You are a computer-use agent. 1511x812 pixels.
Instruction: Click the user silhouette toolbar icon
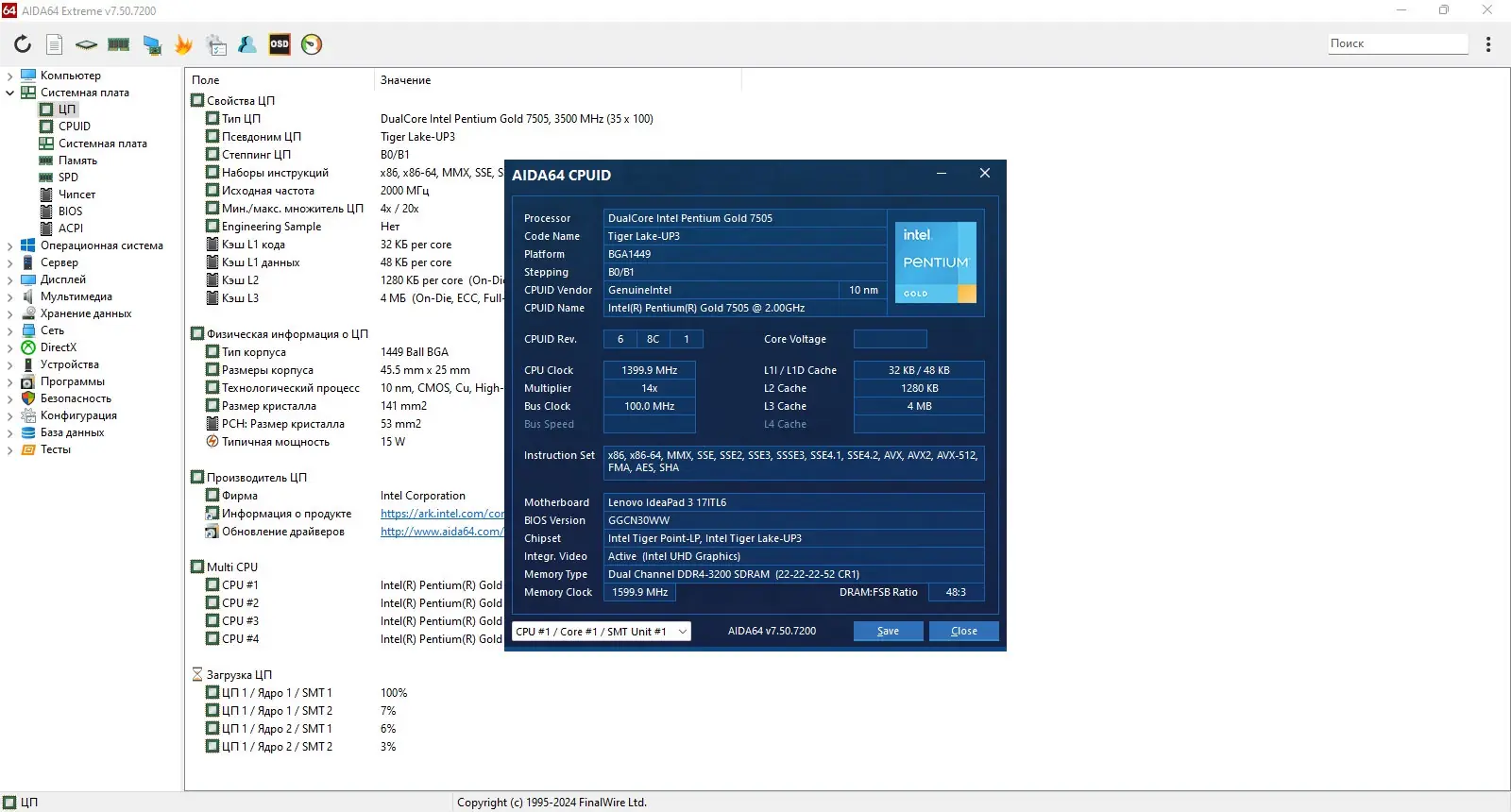(x=247, y=44)
